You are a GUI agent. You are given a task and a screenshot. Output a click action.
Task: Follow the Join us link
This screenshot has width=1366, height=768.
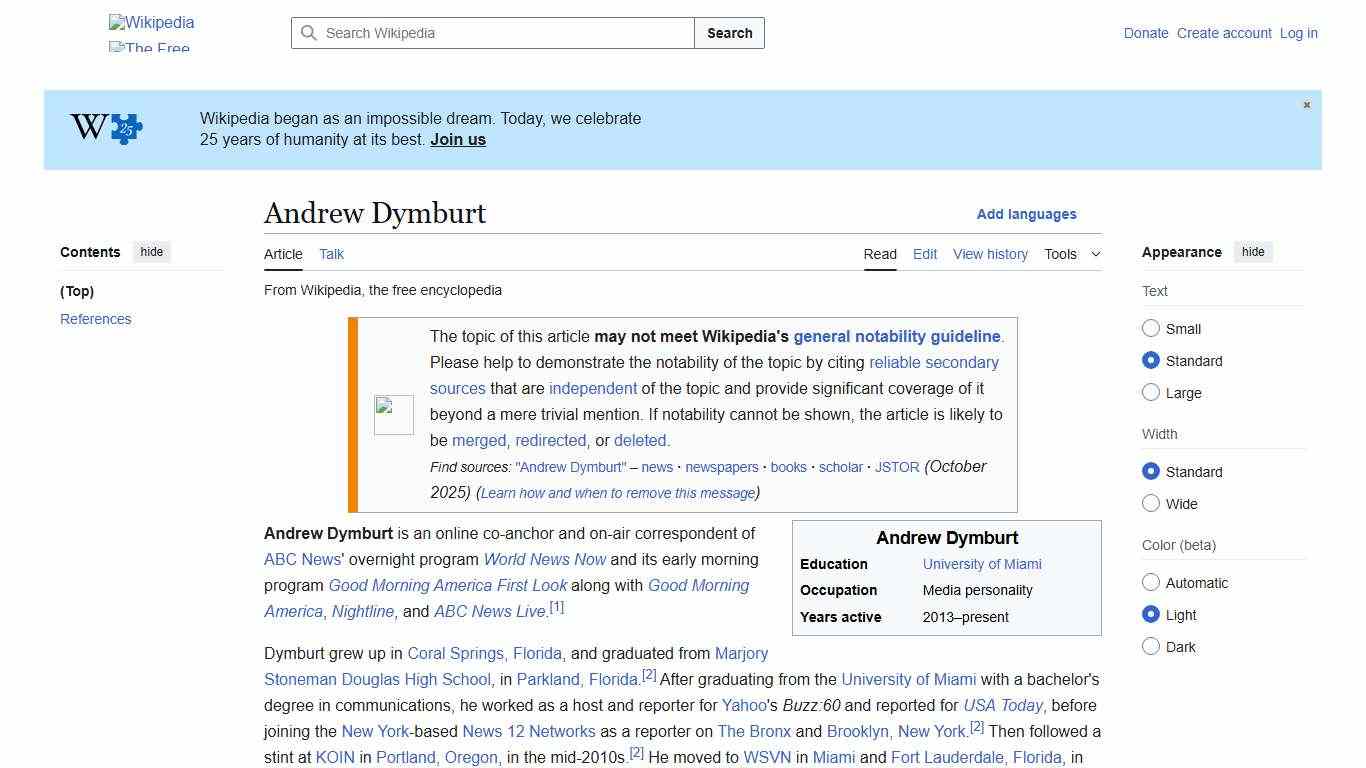[457, 139]
